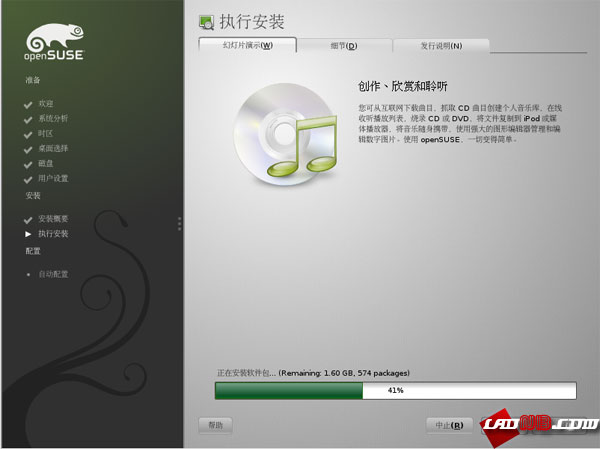The height and width of the screenshot is (449, 600).
Task: Select 自动配置 step in sidebar
Action: click(53, 274)
